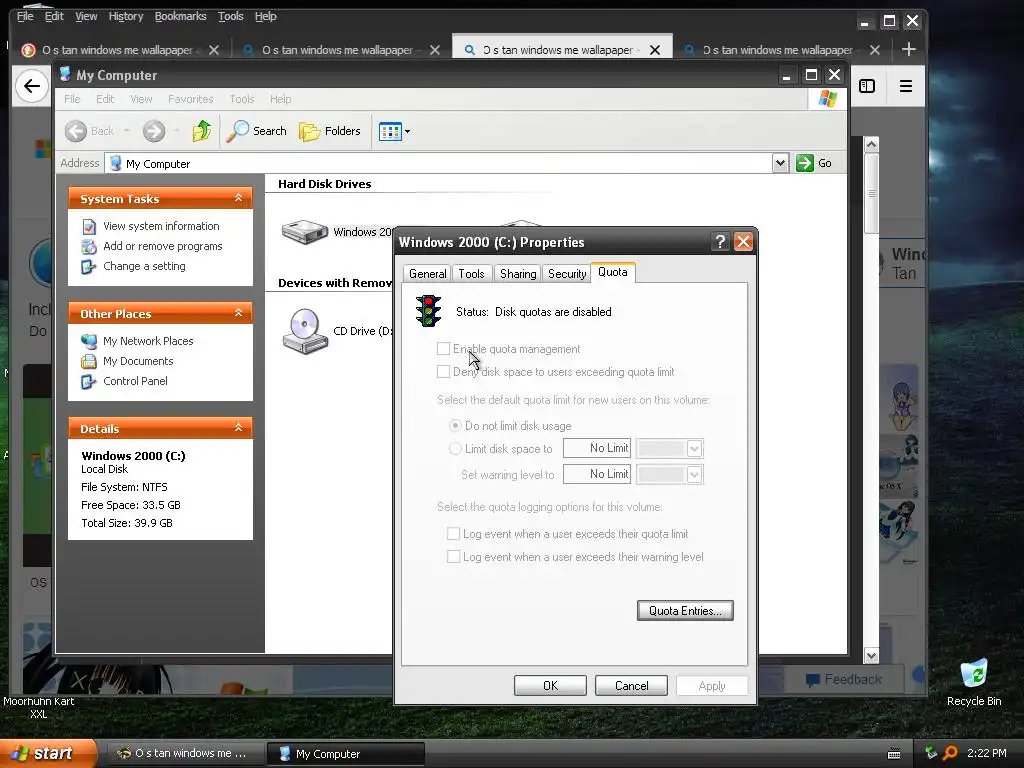
Task: Switch to the General tab
Action: pyautogui.click(x=427, y=274)
